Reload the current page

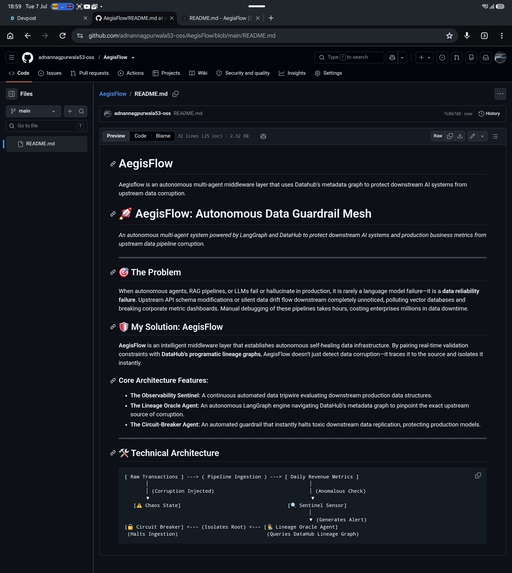coord(62,36)
